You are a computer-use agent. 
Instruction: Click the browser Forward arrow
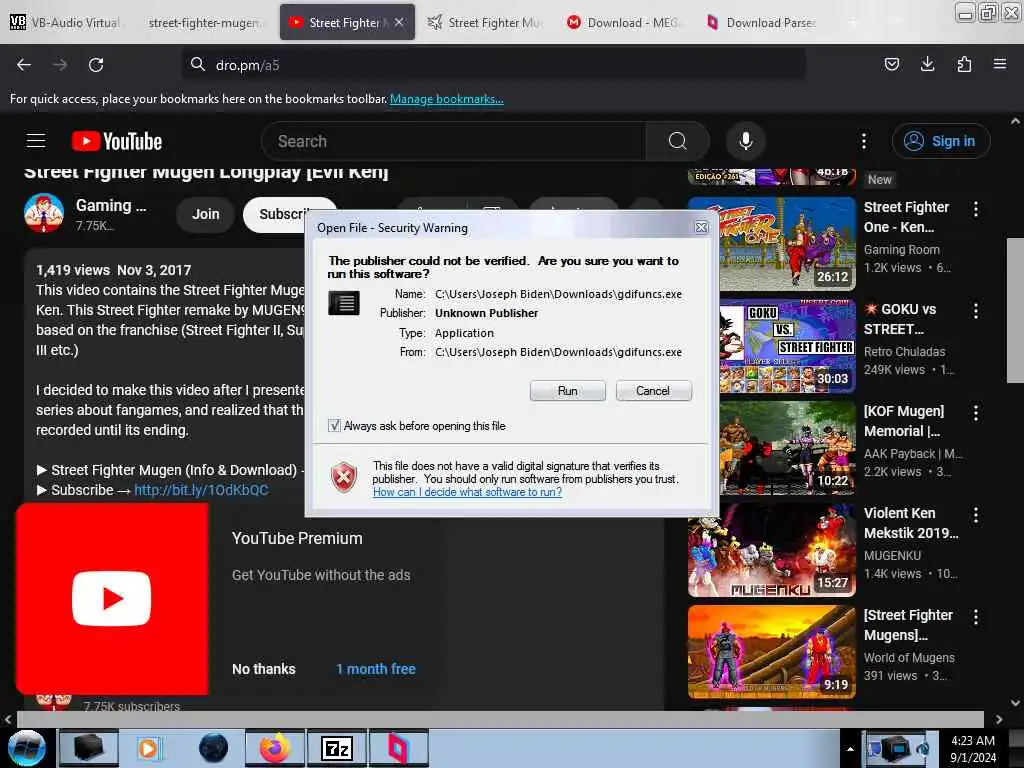click(60, 65)
